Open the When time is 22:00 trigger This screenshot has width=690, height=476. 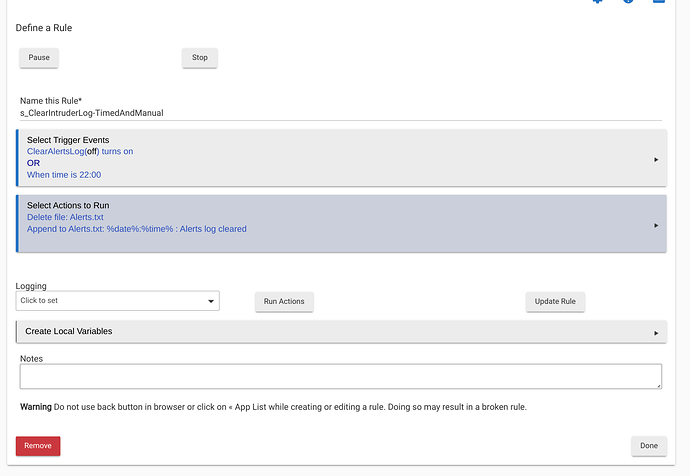tap(64, 175)
